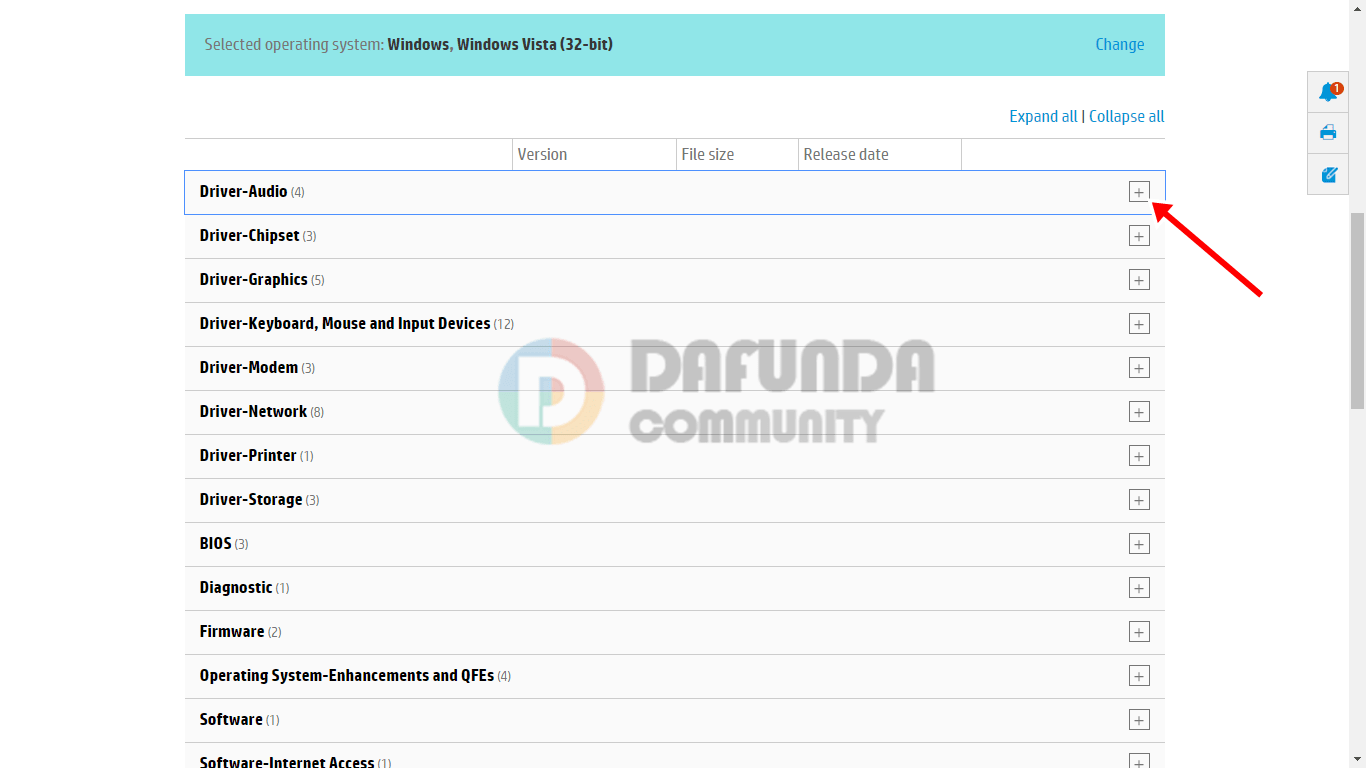
Task: Select Operating System-Enhancements and QFEs row
Action: (346, 676)
